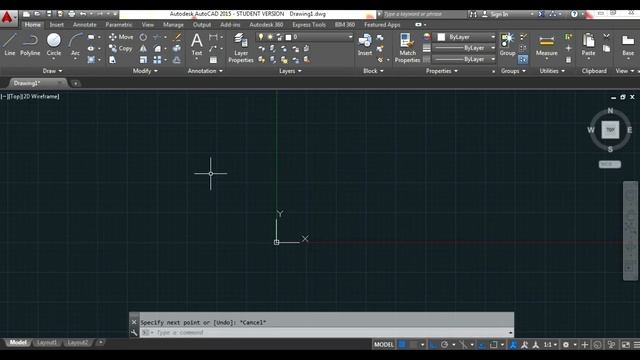
Task: Select the Erase tool in Modify
Action: click(x=177, y=37)
